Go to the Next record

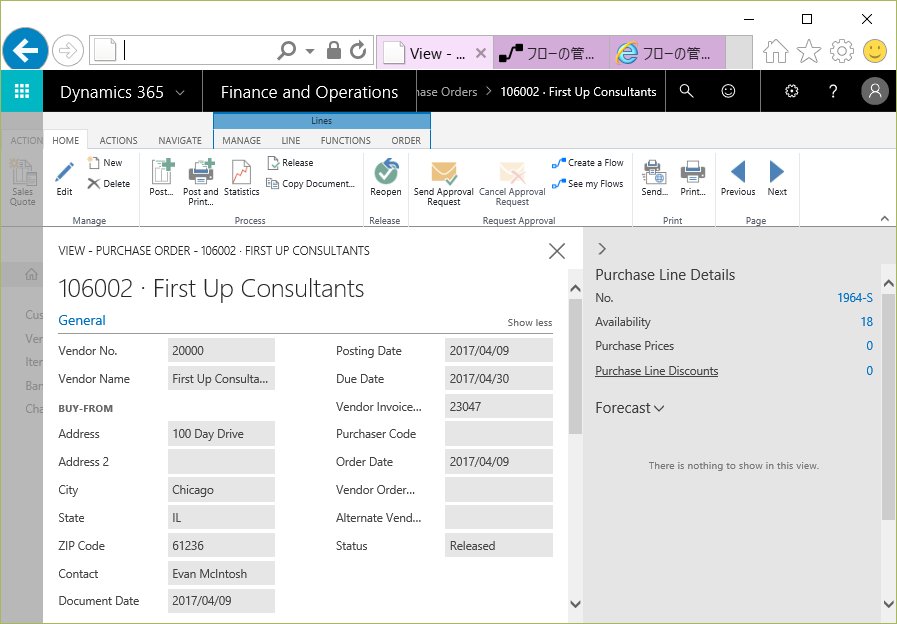click(x=777, y=177)
